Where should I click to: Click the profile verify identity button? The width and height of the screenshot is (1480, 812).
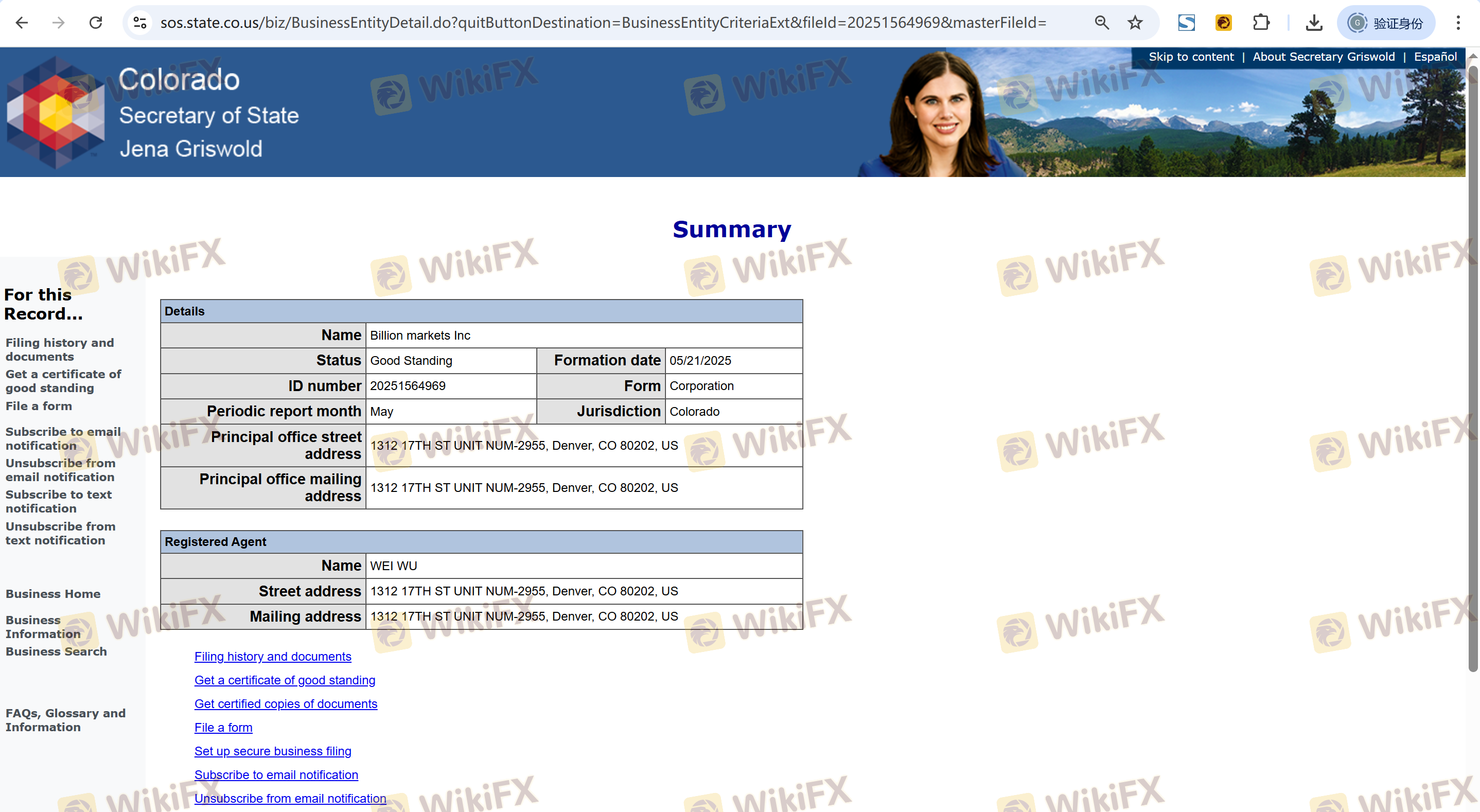(x=1386, y=23)
